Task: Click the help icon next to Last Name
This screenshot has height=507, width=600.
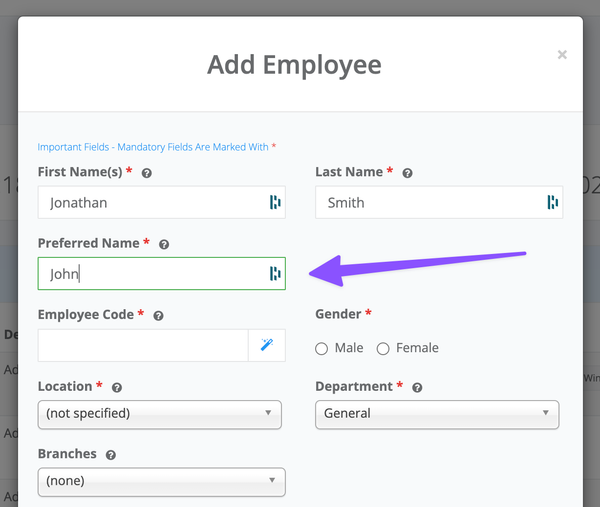Action: pos(407,173)
